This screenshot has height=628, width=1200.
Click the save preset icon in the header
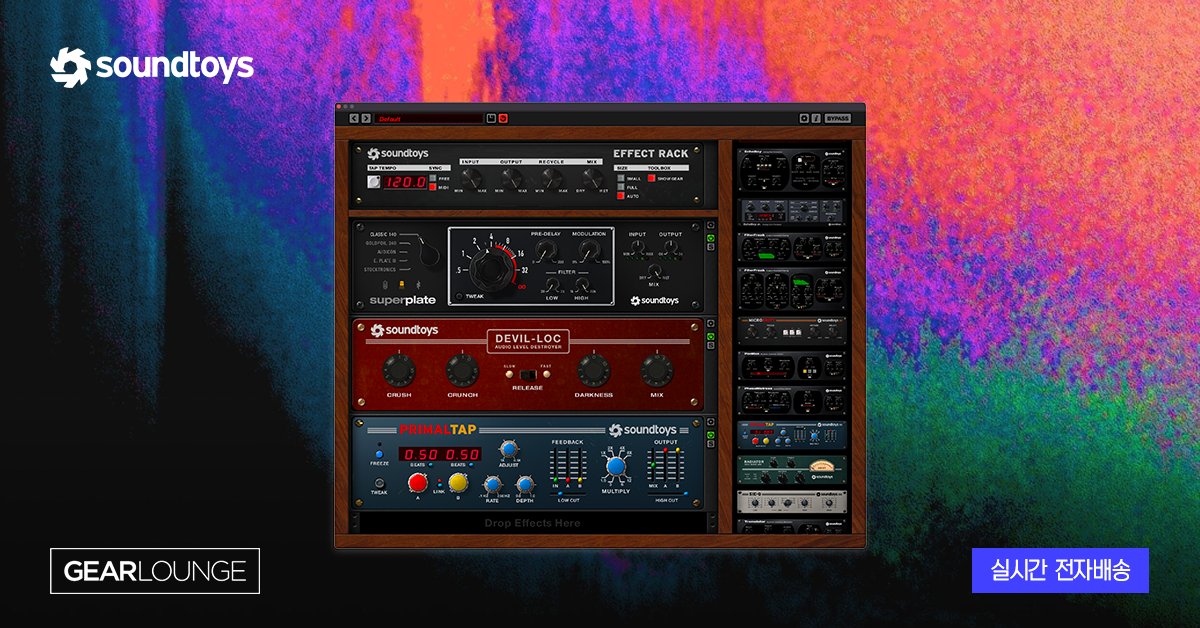point(492,119)
